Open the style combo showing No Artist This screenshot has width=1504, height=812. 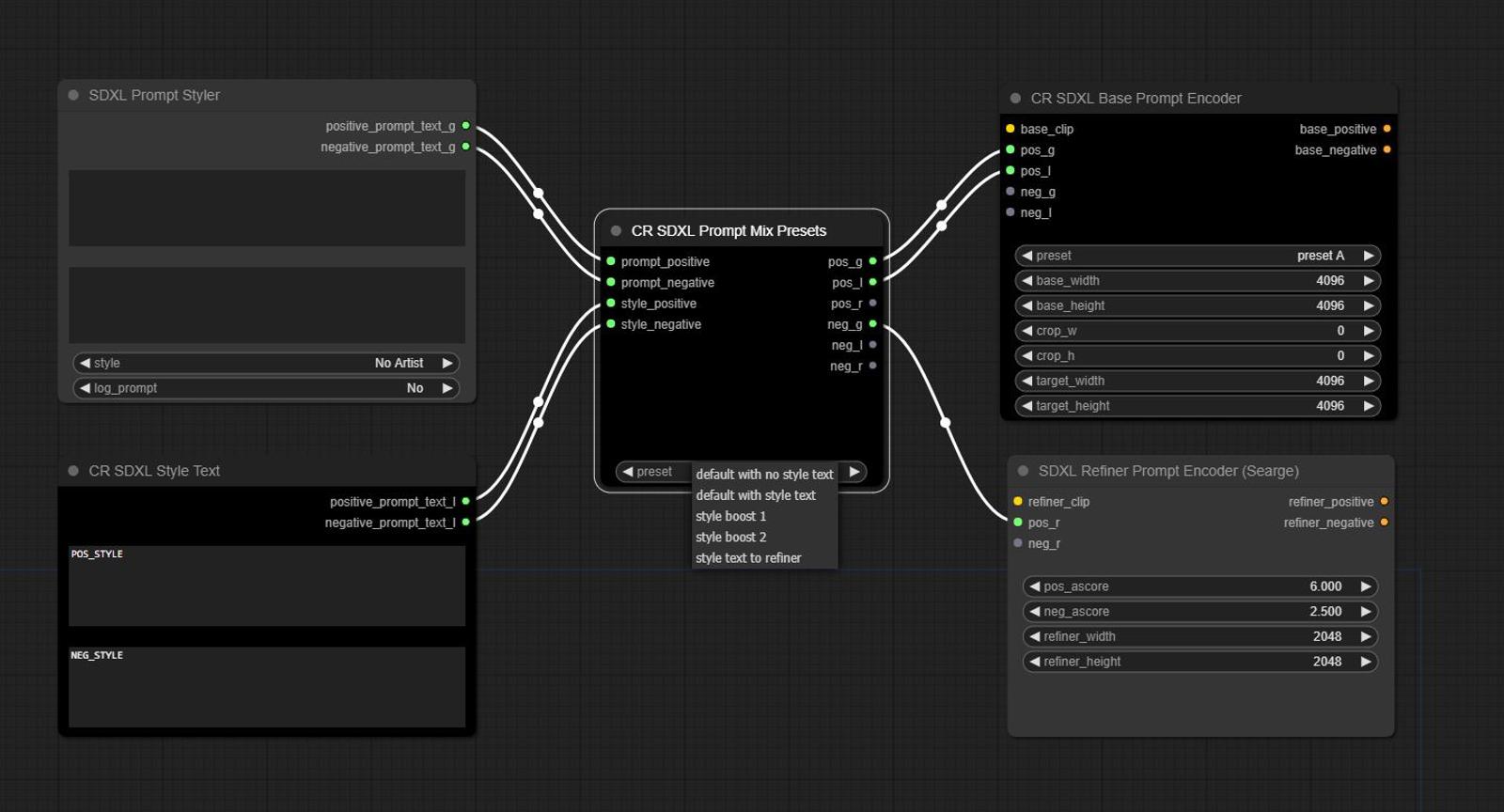266,363
